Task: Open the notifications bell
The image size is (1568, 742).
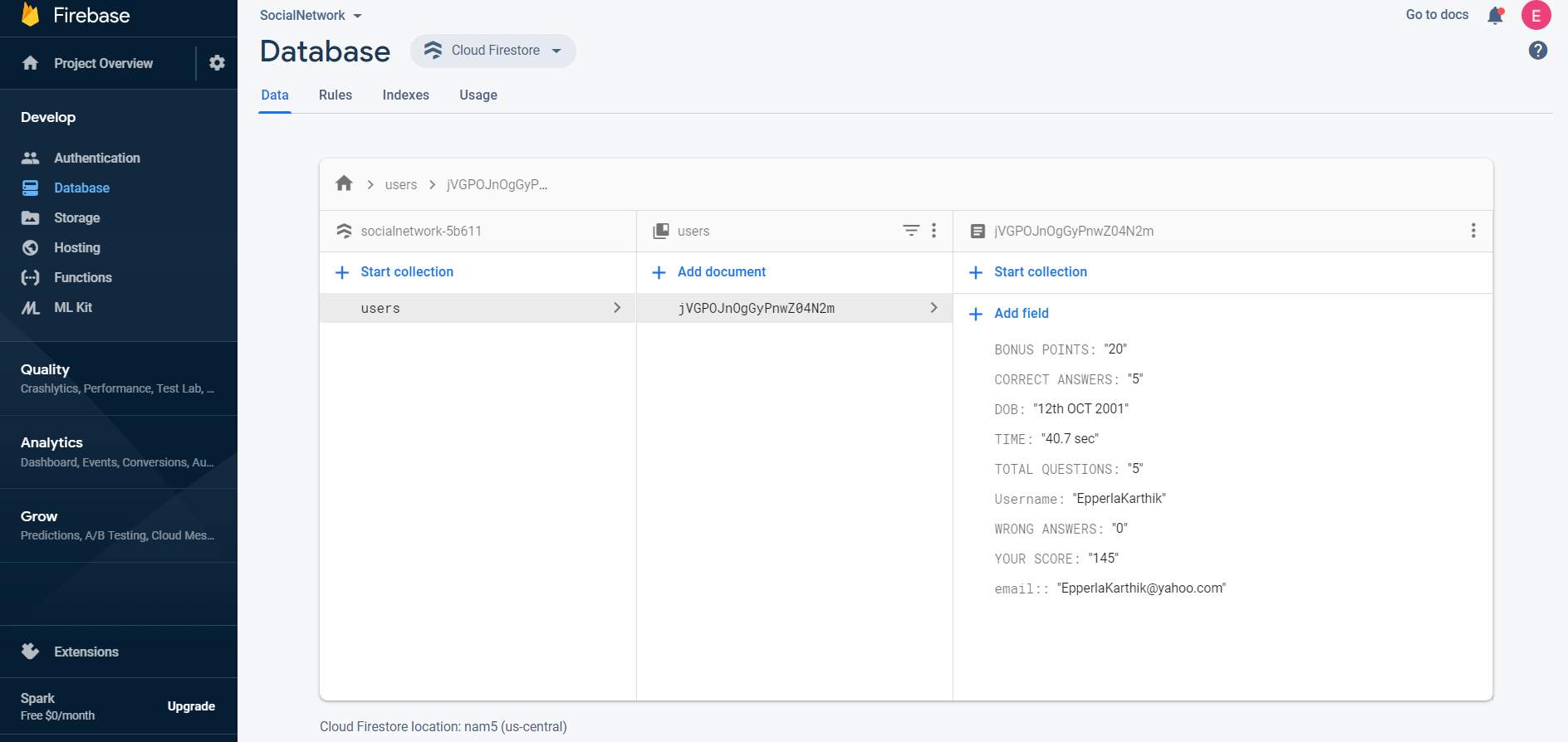Action: pyautogui.click(x=1496, y=15)
